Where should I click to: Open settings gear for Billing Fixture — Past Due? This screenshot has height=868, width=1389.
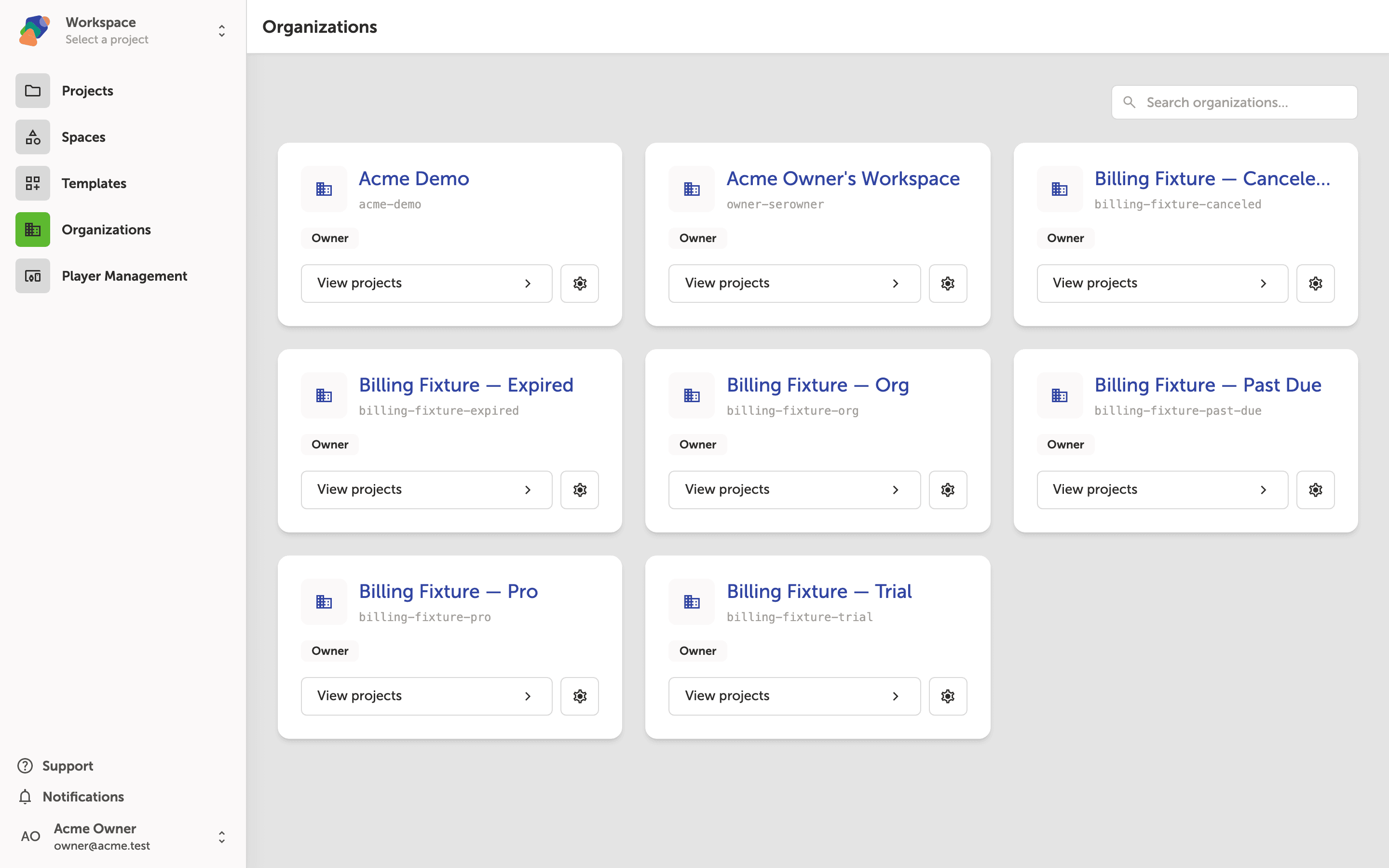(1315, 489)
